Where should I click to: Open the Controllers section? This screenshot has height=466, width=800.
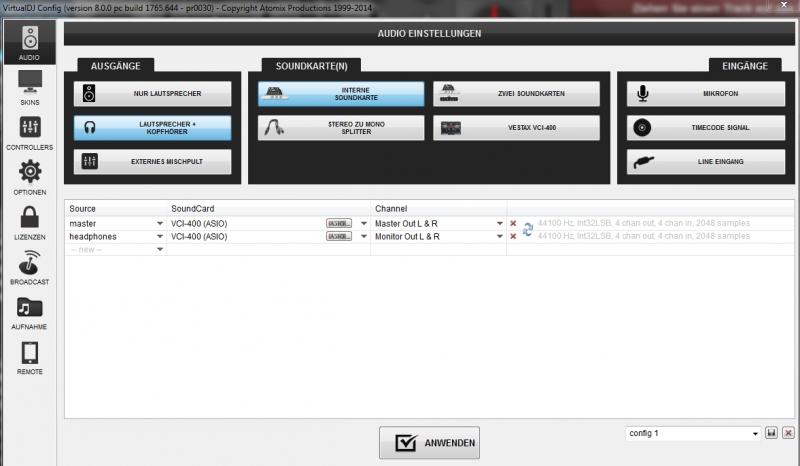[30, 133]
